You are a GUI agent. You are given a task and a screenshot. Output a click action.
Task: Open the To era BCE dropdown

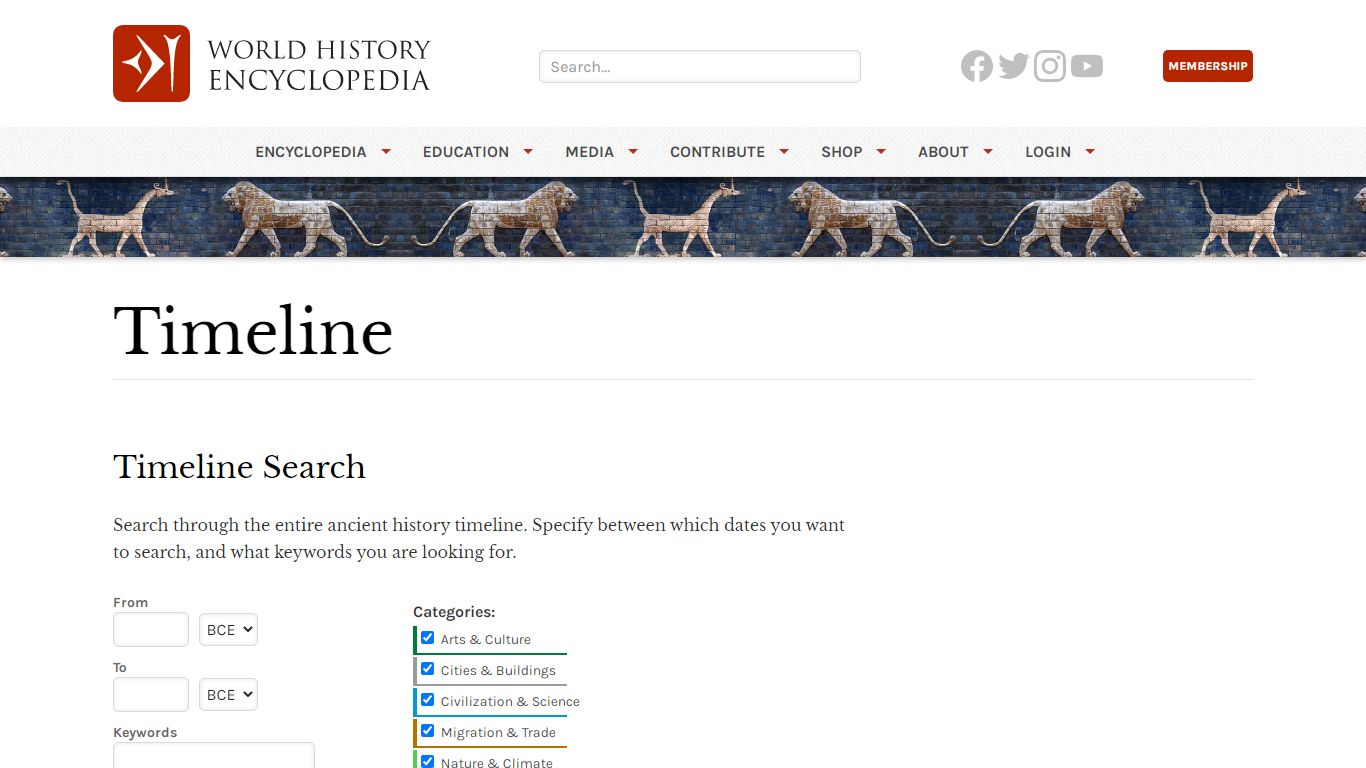point(228,695)
